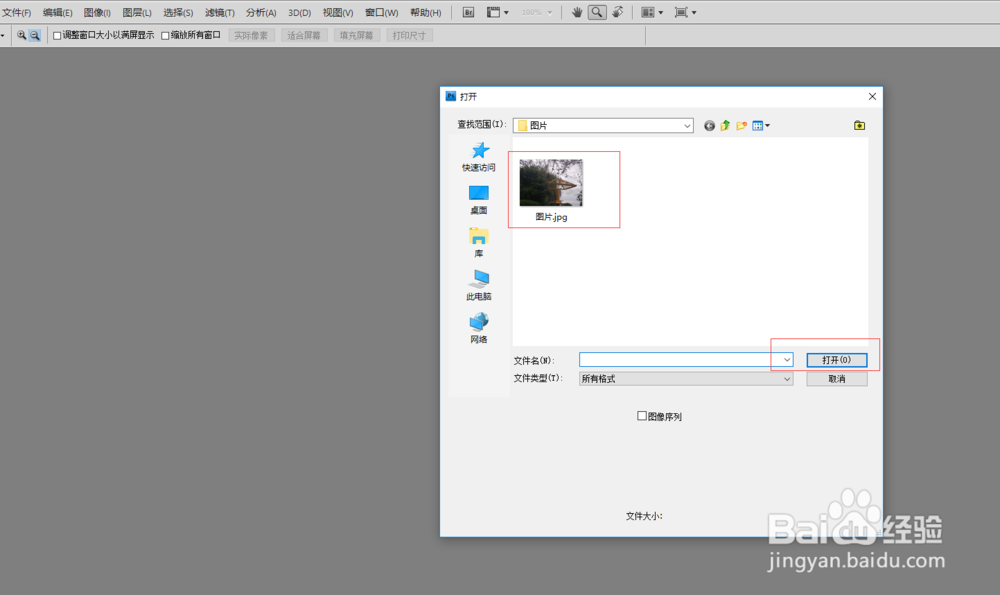Screen dimensions: 1000x595
Task: Expand the 查找范围 folder dropdown
Action: [687, 126]
